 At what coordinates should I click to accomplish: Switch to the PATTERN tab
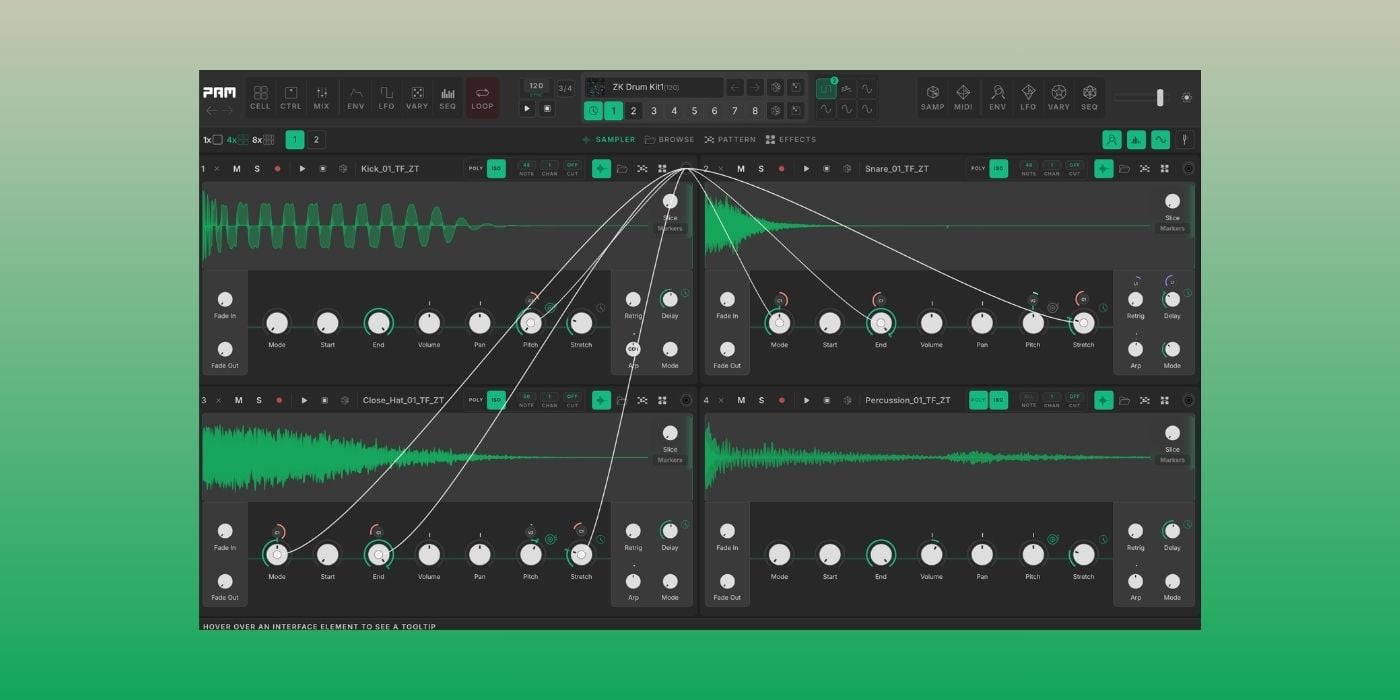tap(731, 140)
